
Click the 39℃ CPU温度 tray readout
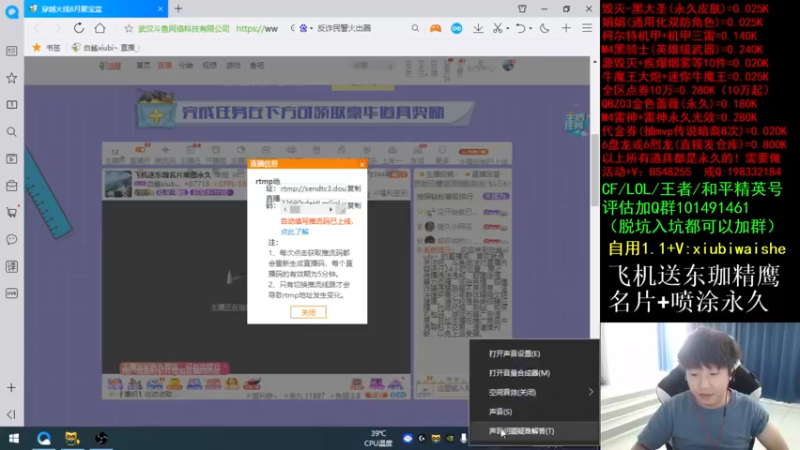coord(378,438)
